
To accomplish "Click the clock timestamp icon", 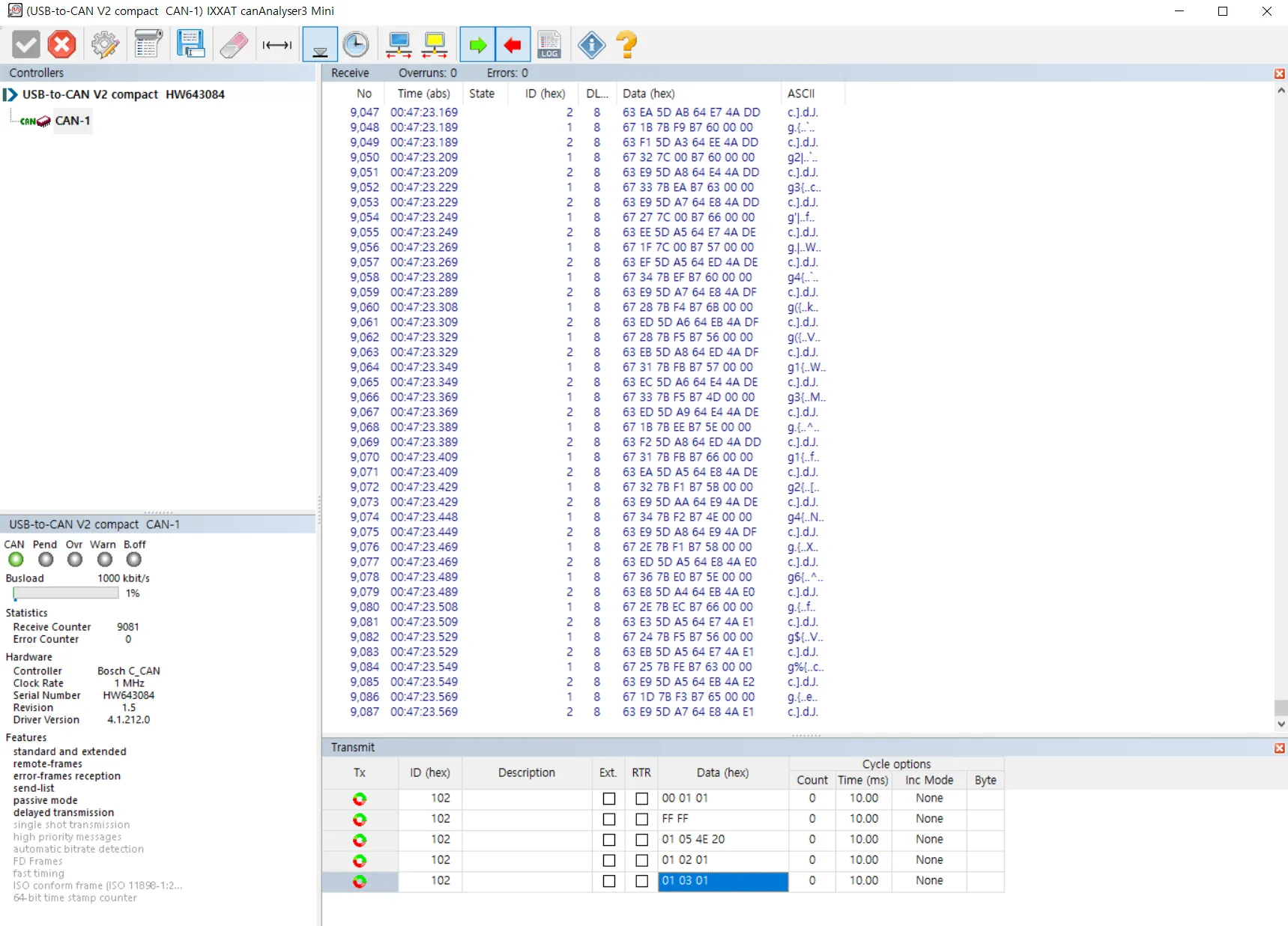I will point(356,45).
